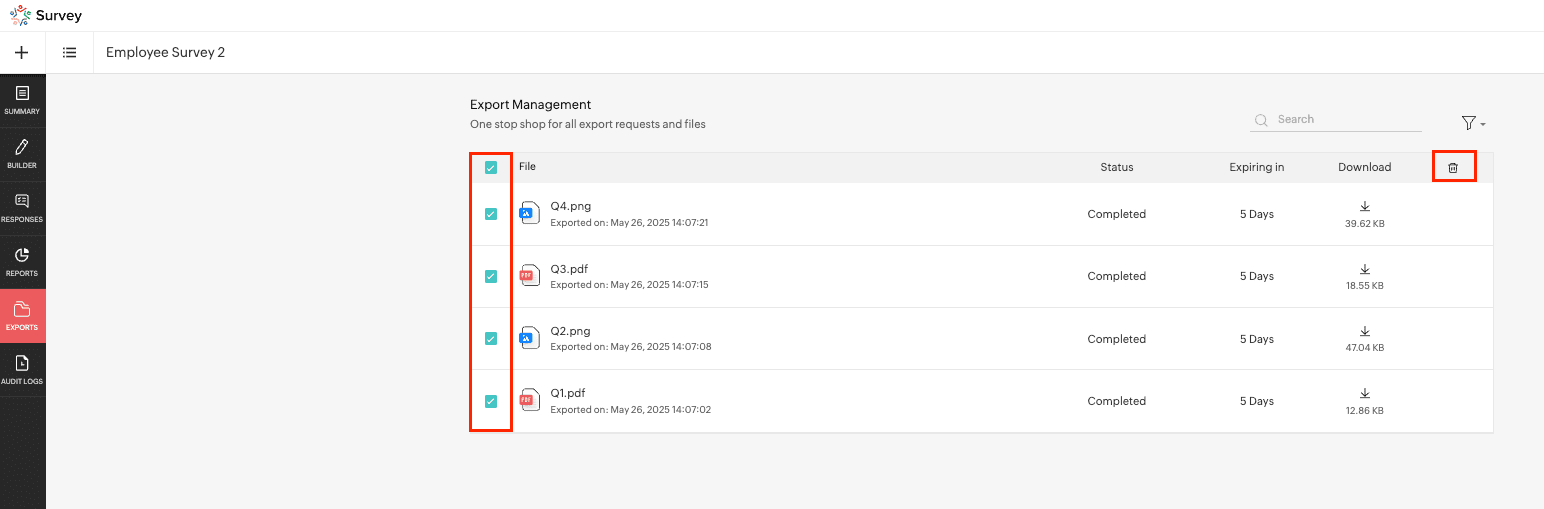Uncheck the select-all files checkbox

pyautogui.click(x=490, y=168)
